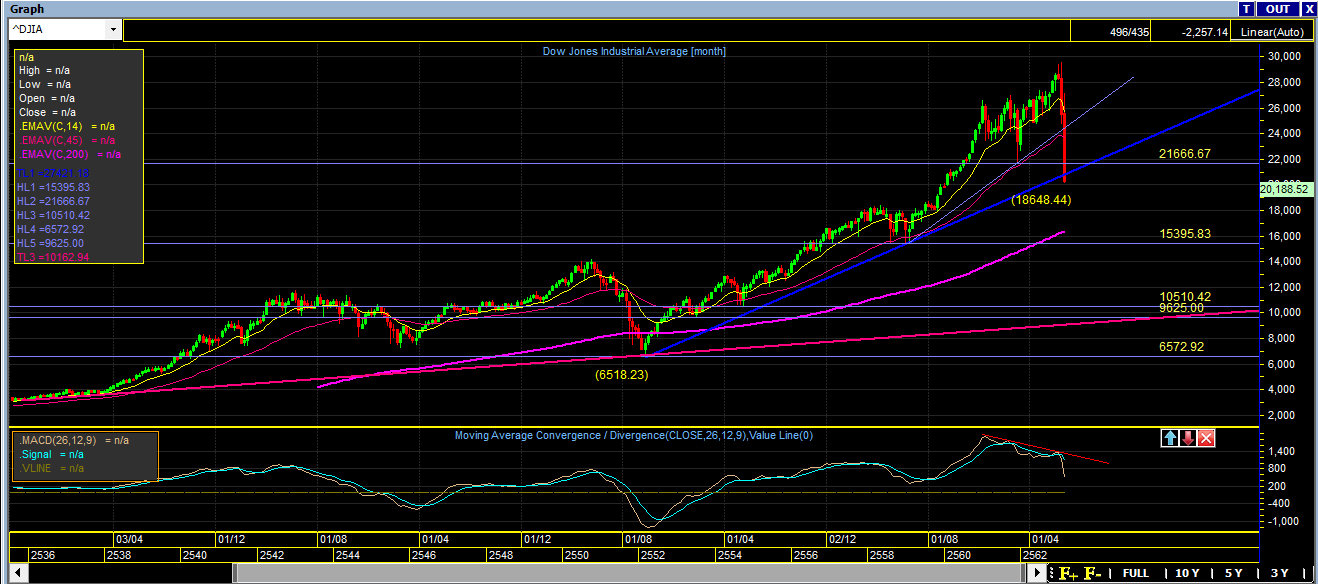1318x584 pixels.
Task: Select the EMAV(C,14) legend entry
Action: tap(66, 126)
